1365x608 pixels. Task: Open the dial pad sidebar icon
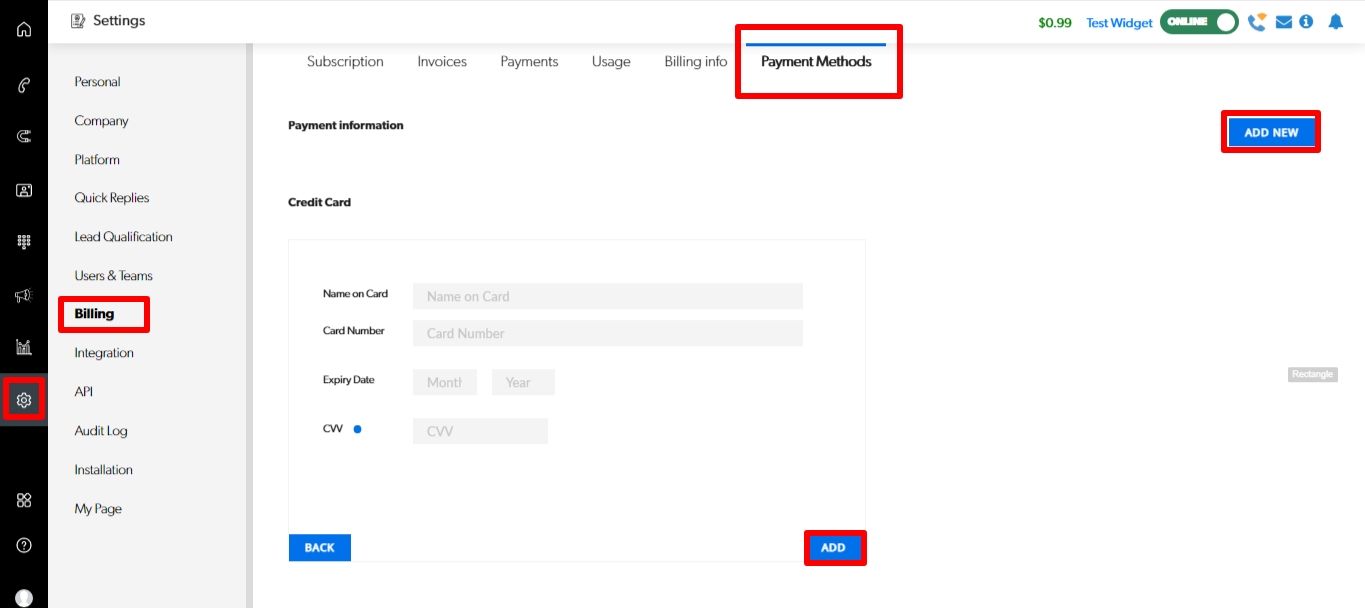pos(24,242)
